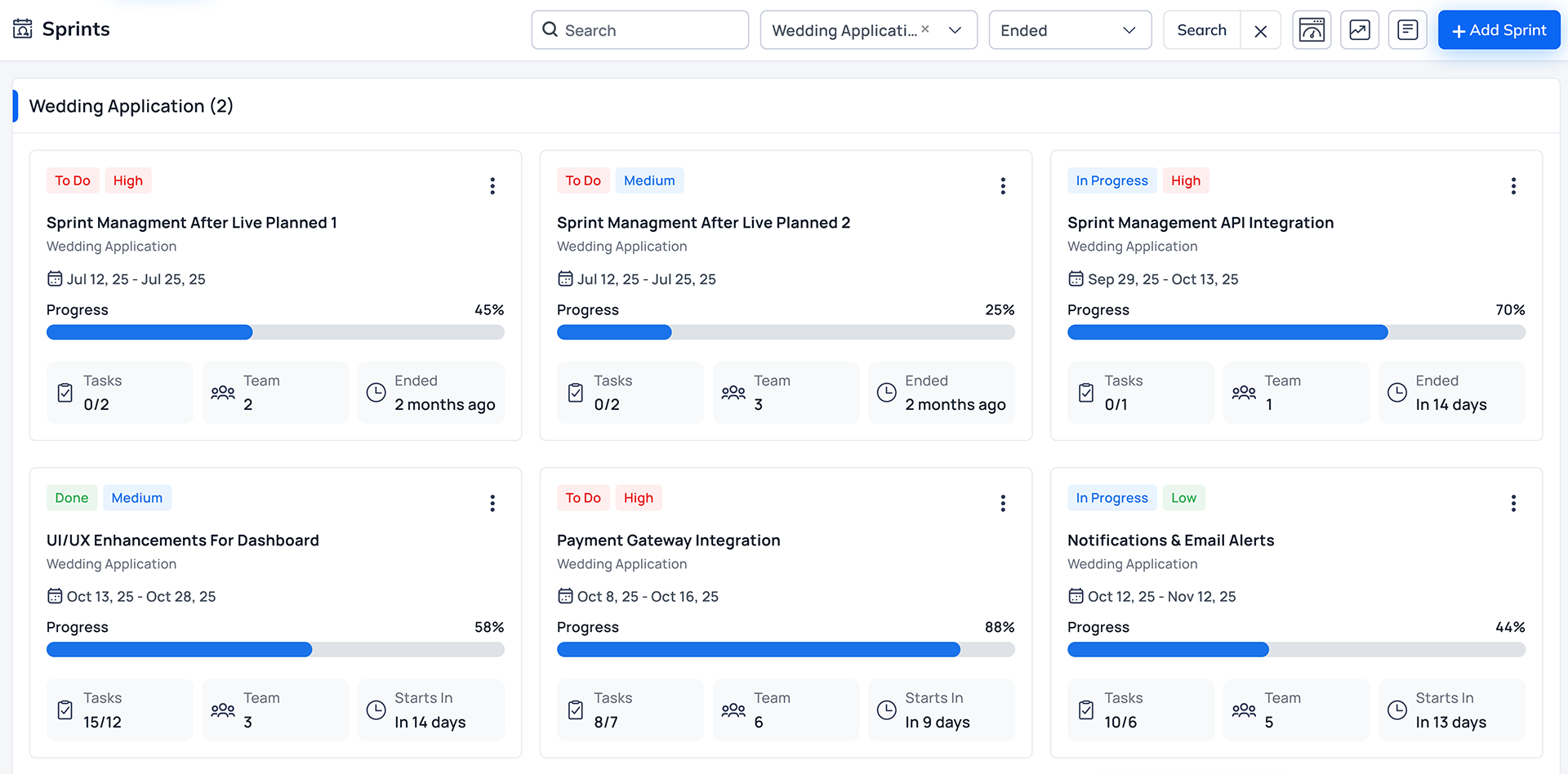The image size is (1568, 774).
Task: Open three-dot menu for Notifications & Email Alerts
Action: pyautogui.click(x=1512, y=504)
